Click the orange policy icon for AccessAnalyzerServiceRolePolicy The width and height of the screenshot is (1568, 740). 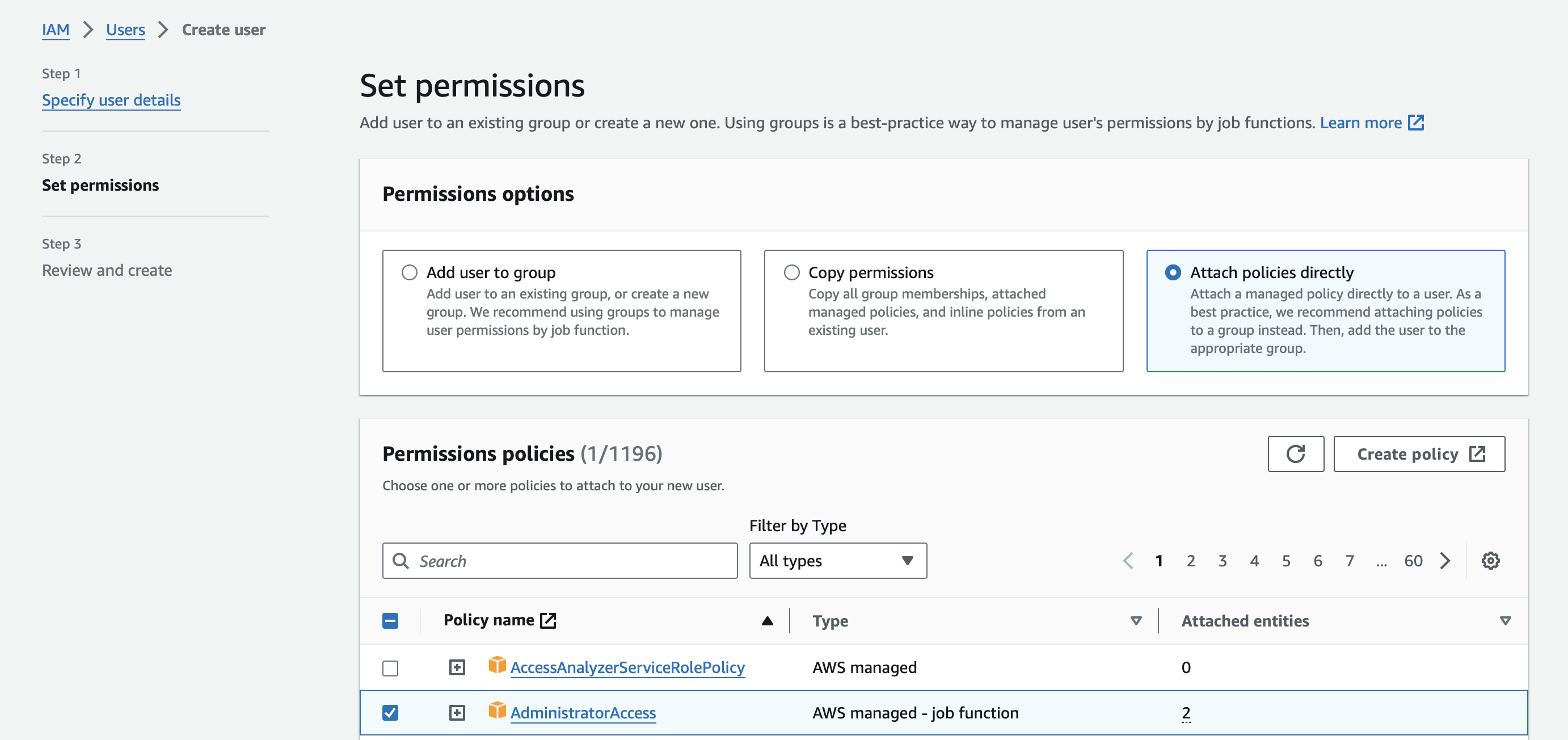[x=497, y=665]
